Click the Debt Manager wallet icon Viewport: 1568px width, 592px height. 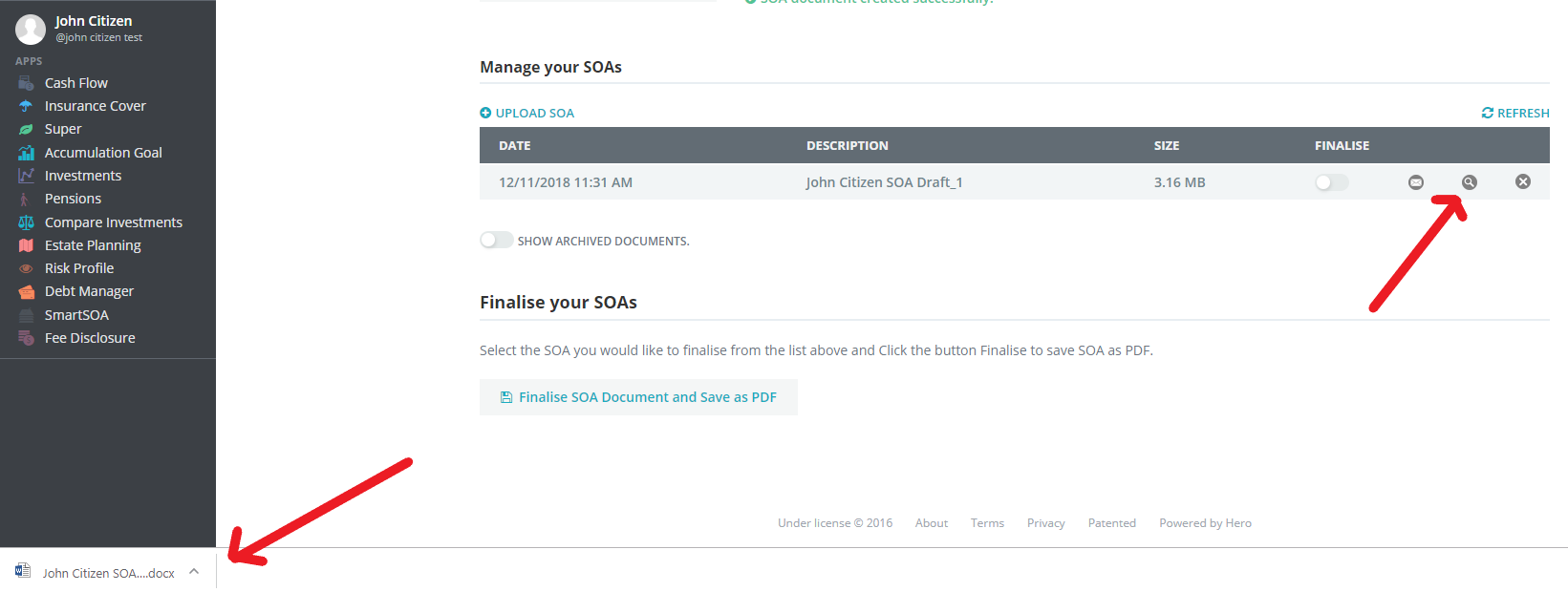[x=26, y=291]
